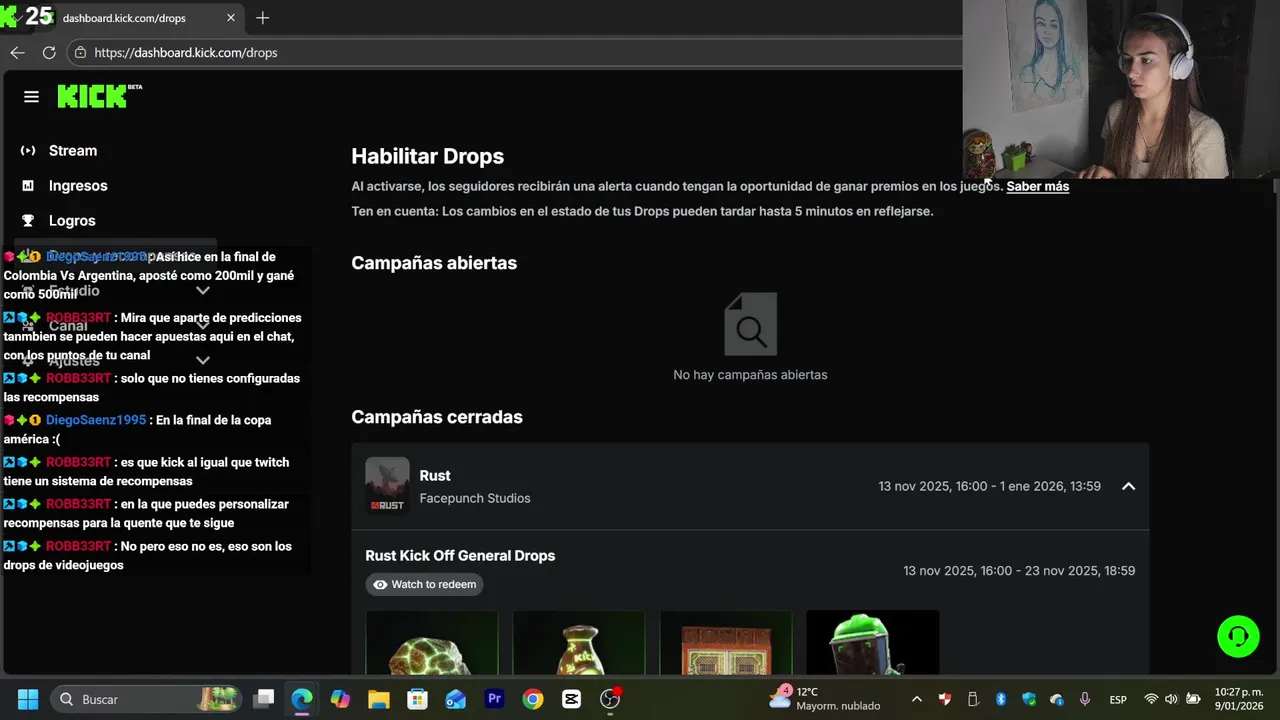This screenshot has width=1280, height=720.
Task: Open the volume speaker tray icon
Action: point(1171,699)
